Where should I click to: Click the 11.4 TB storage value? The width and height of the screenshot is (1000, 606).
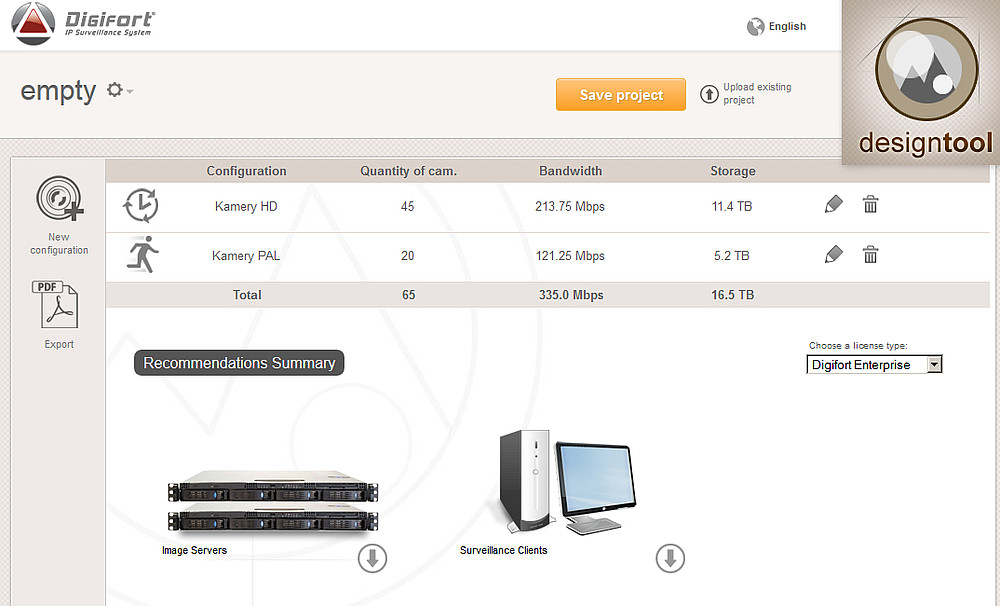(x=732, y=206)
